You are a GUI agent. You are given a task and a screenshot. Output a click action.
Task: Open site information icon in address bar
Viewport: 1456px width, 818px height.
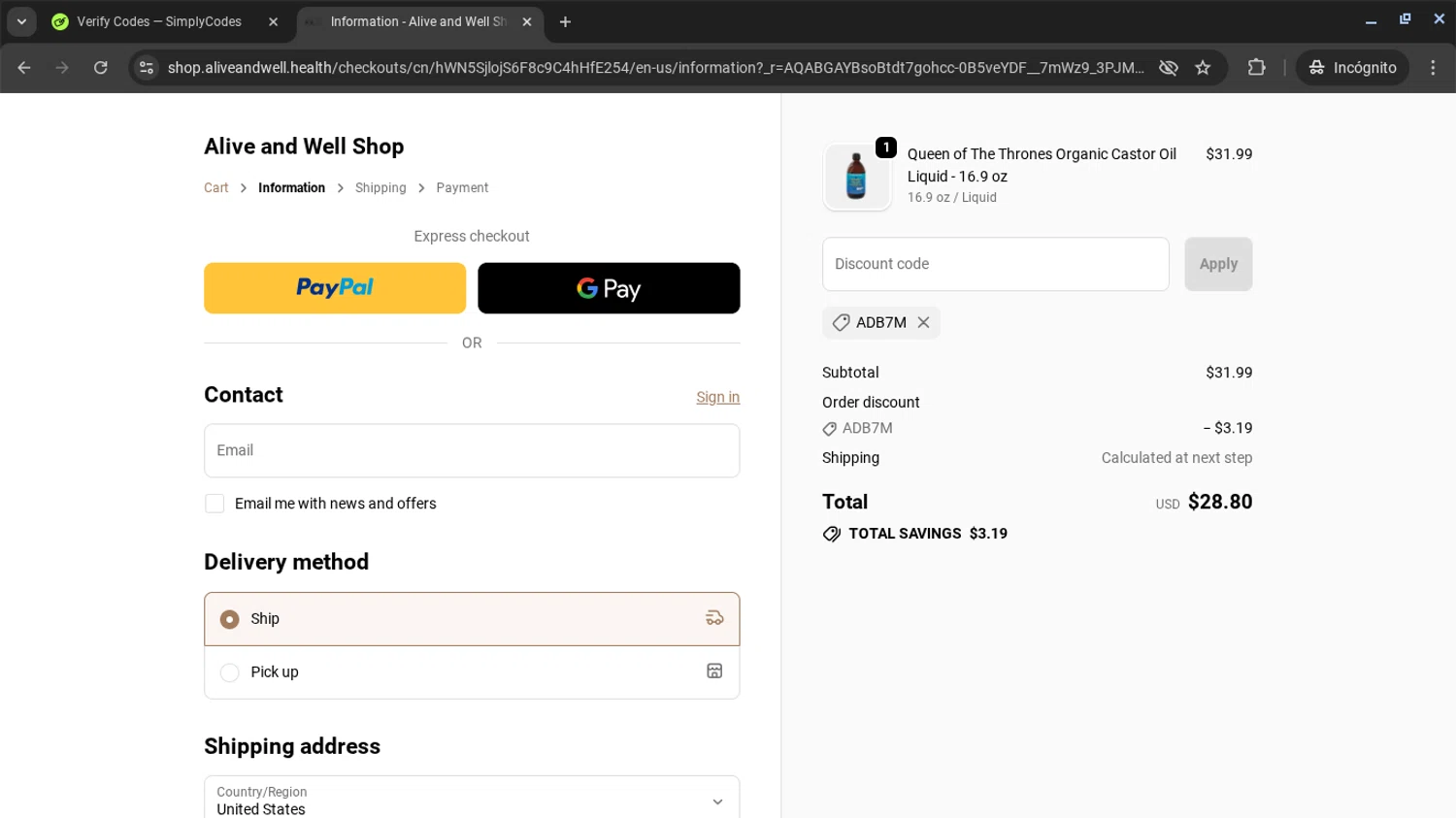point(147,67)
